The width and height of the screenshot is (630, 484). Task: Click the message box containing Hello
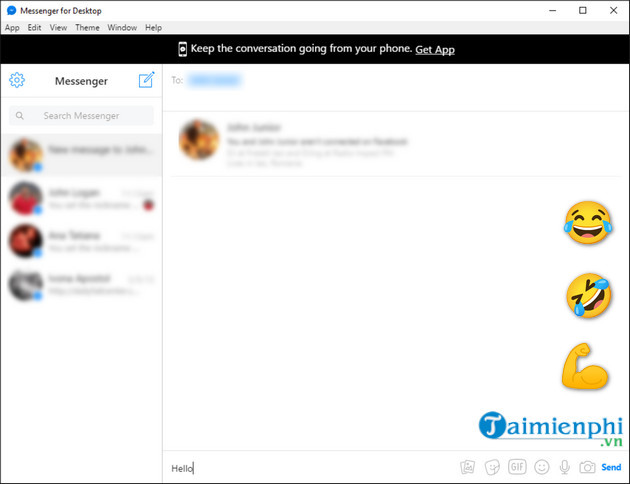pos(309,468)
